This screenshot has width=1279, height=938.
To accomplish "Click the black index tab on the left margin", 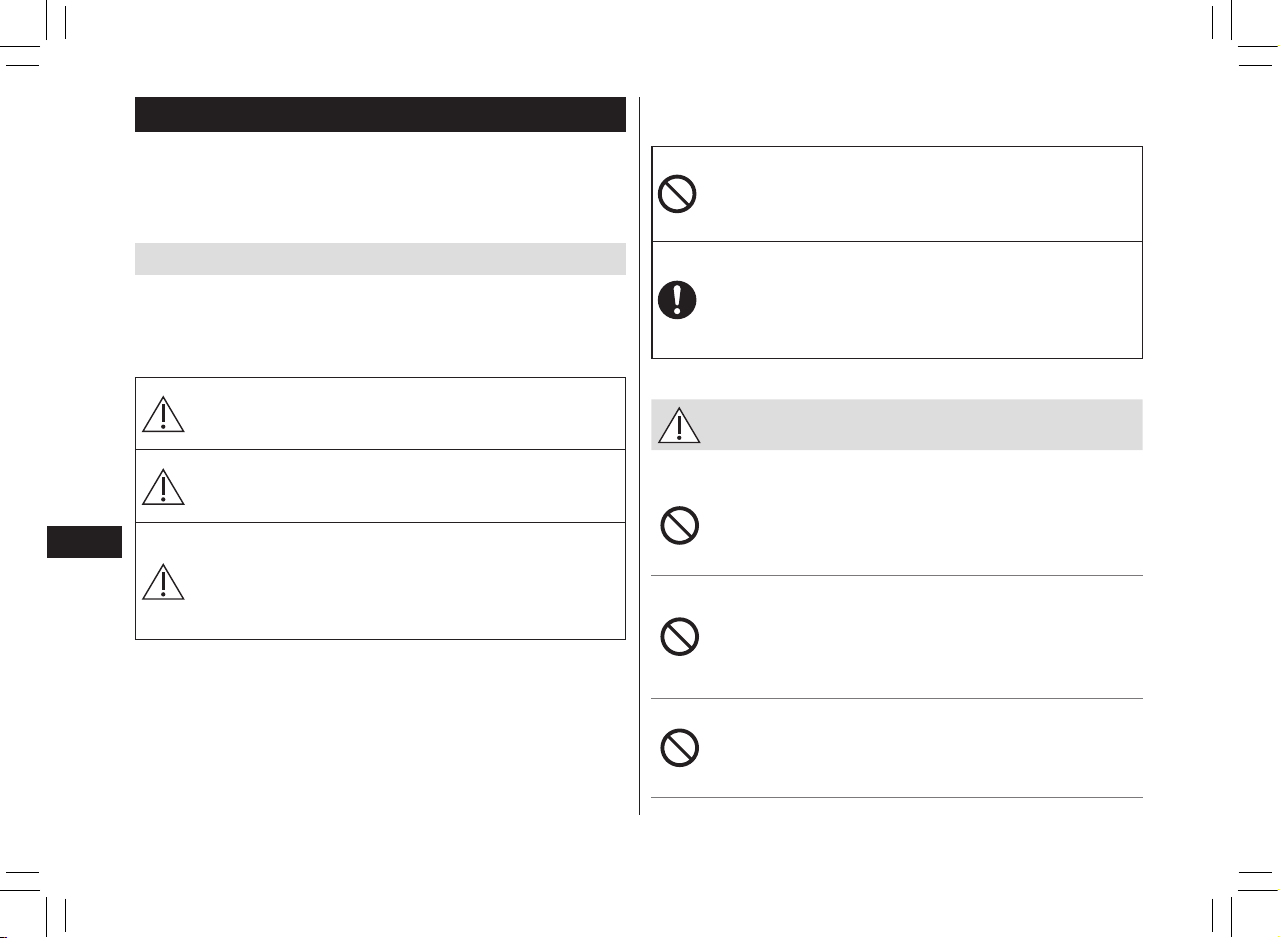I will [x=84, y=541].
